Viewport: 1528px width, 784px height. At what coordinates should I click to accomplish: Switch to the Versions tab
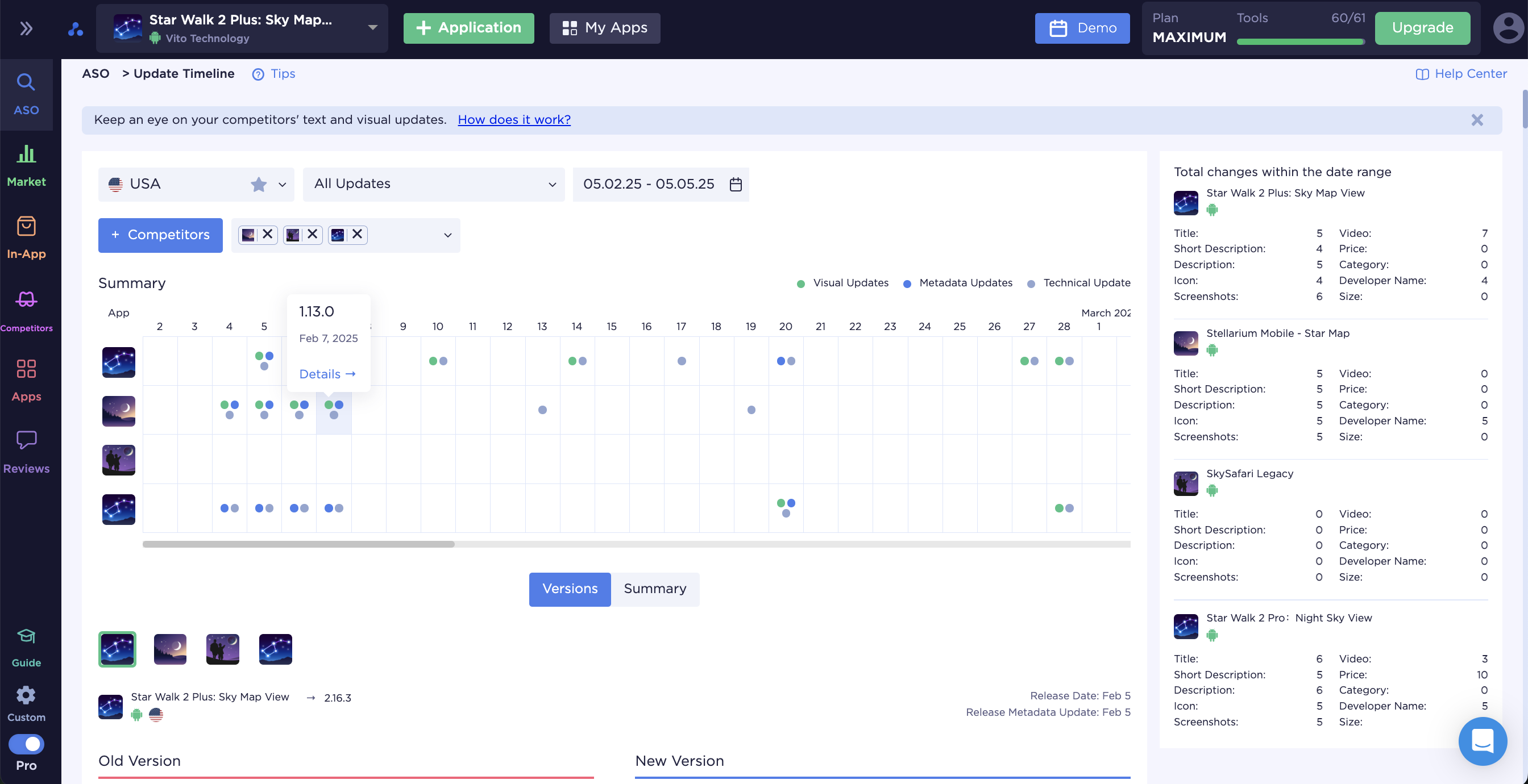[570, 589]
